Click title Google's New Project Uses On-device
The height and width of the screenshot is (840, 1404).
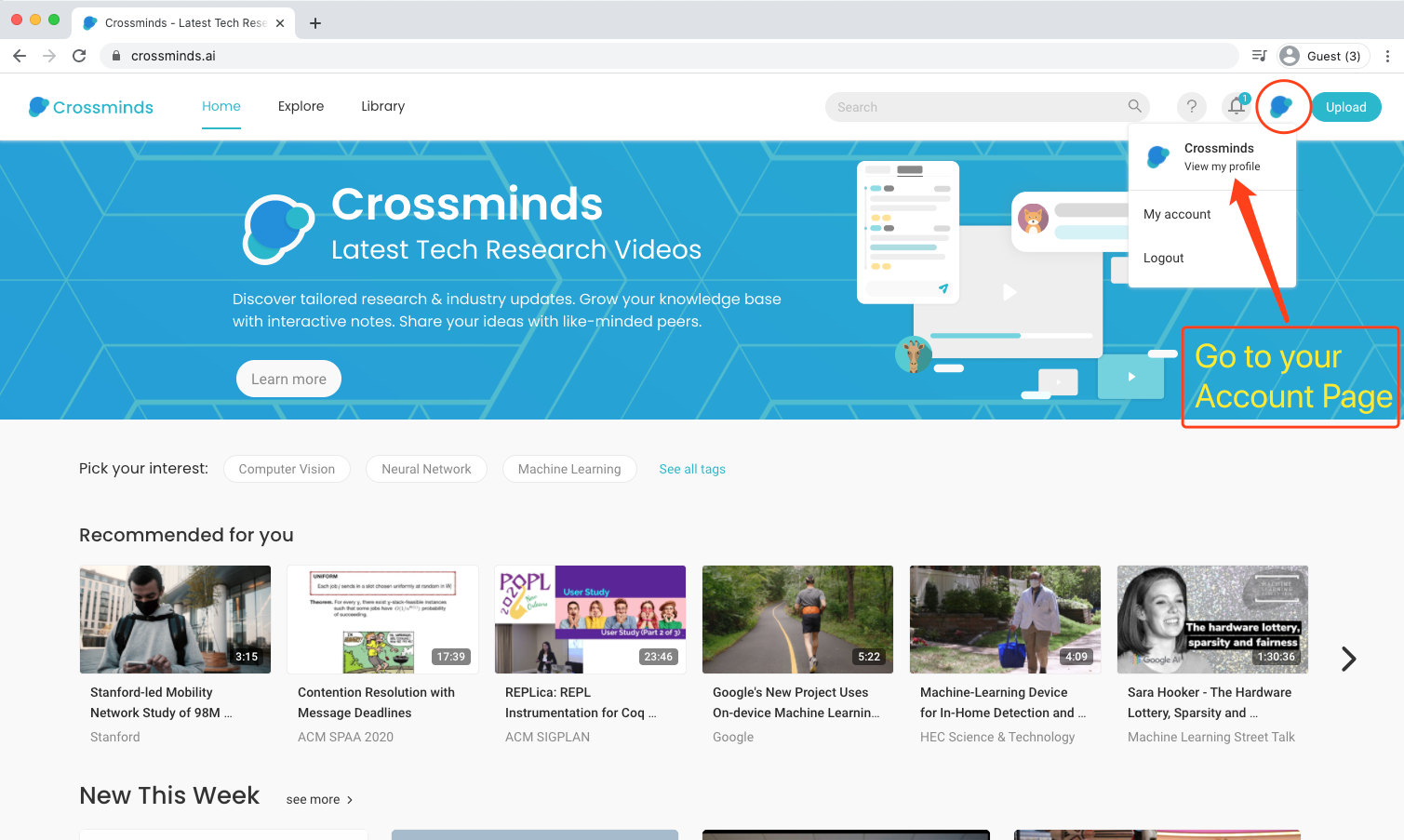[796, 702]
